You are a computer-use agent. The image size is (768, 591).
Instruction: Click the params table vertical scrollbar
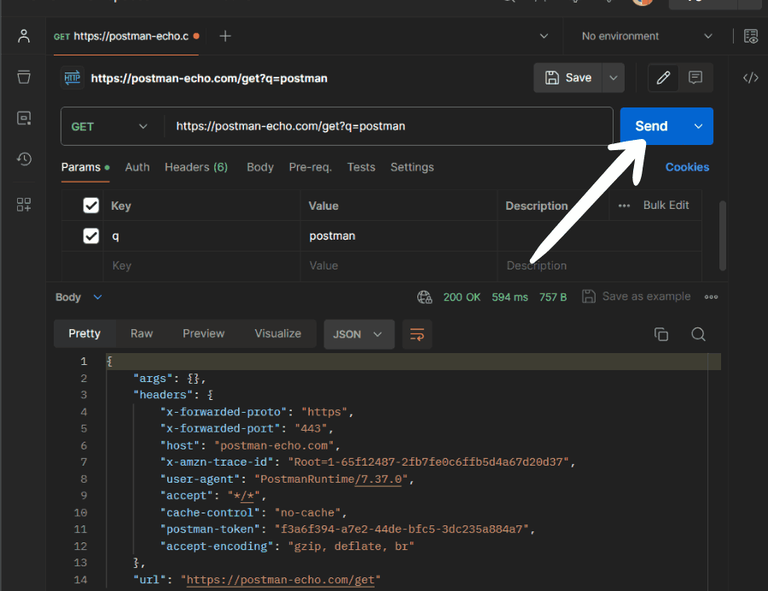(x=722, y=236)
